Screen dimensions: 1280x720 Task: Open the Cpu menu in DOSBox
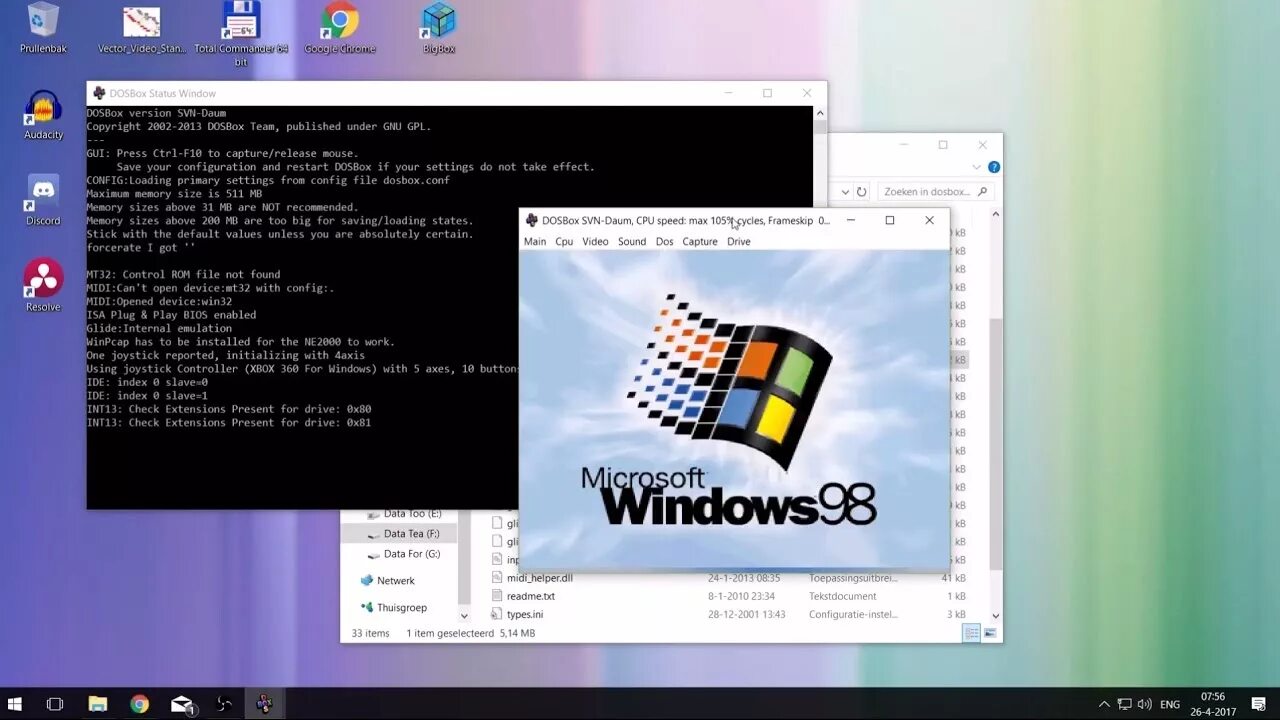pyautogui.click(x=564, y=241)
